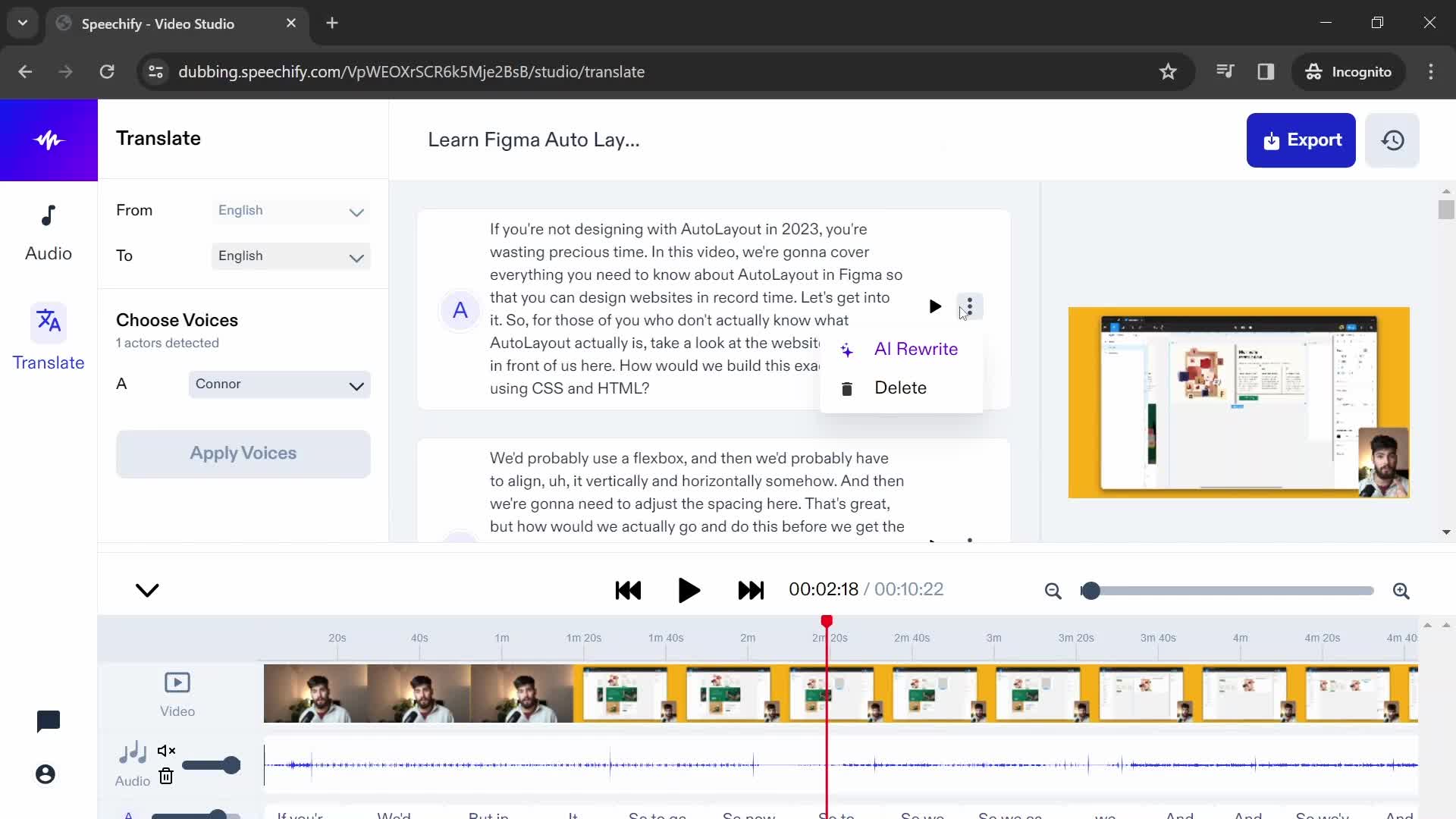This screenshot has width=1456, height=819.
Task: Go back in browser history
Action: [x=25, y=71]
